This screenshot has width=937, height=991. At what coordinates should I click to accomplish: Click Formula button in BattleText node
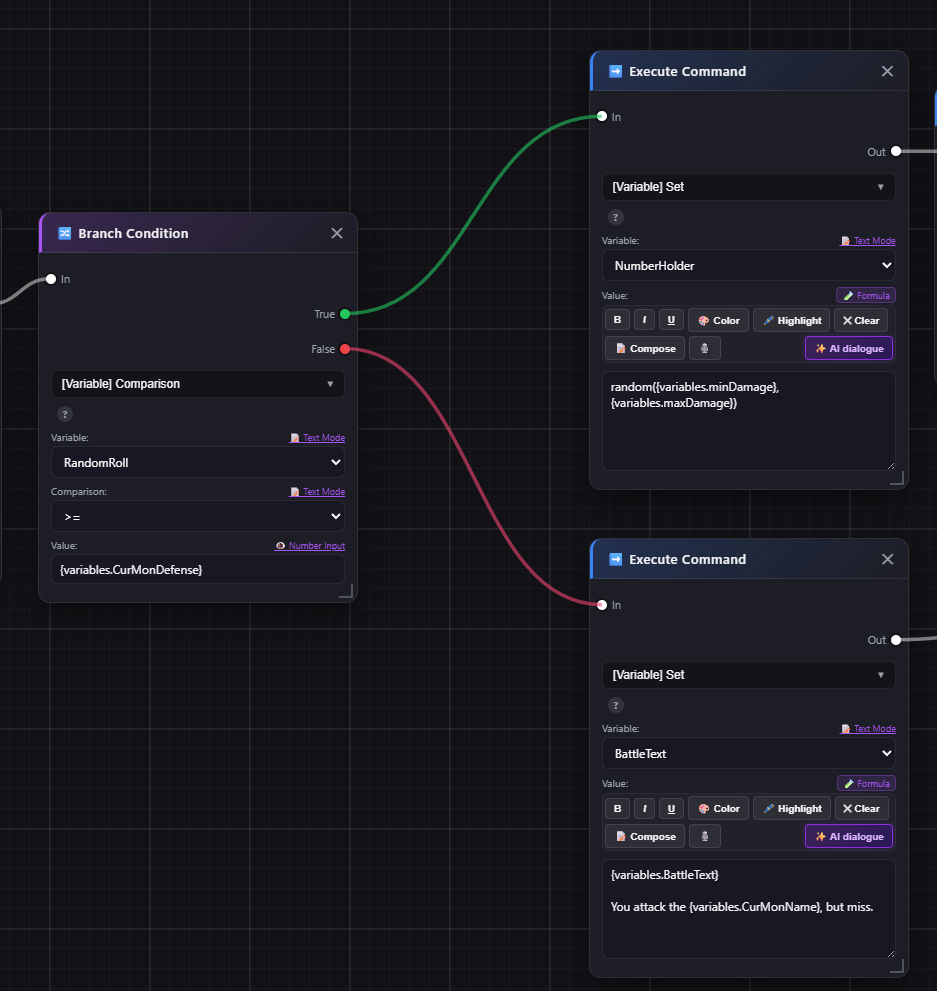point(866,783)
